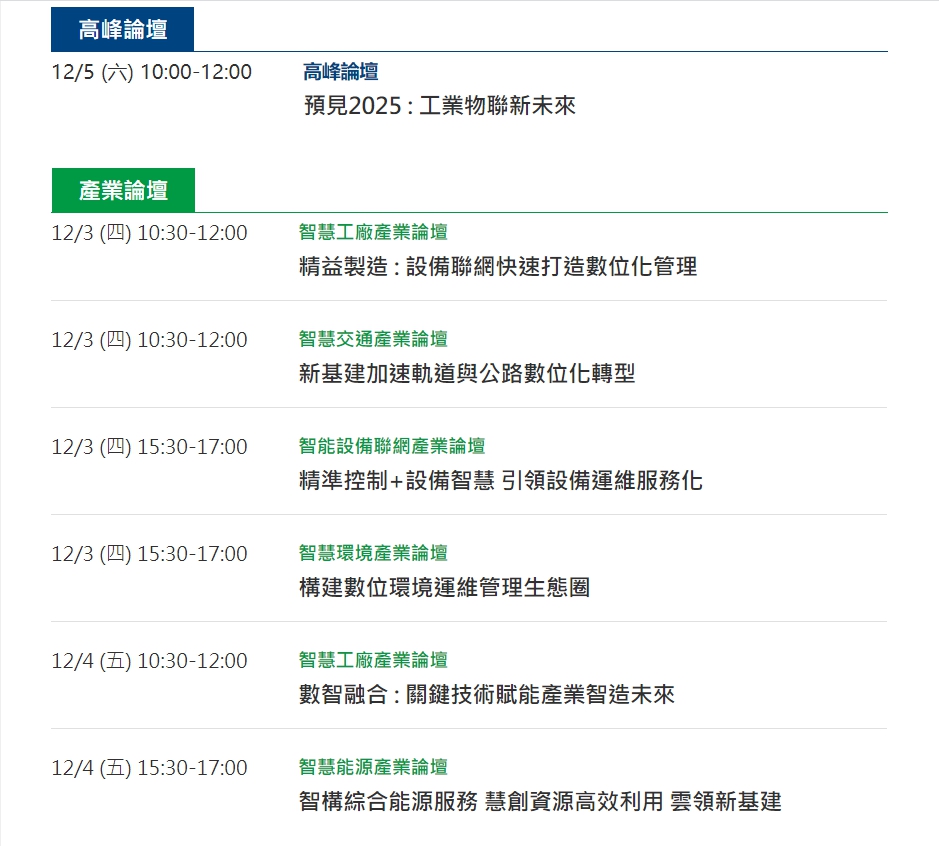Screen dimensions: 939x846
Task: Select the 產業論壇 green tab header
Action: (x=123, y=190)
